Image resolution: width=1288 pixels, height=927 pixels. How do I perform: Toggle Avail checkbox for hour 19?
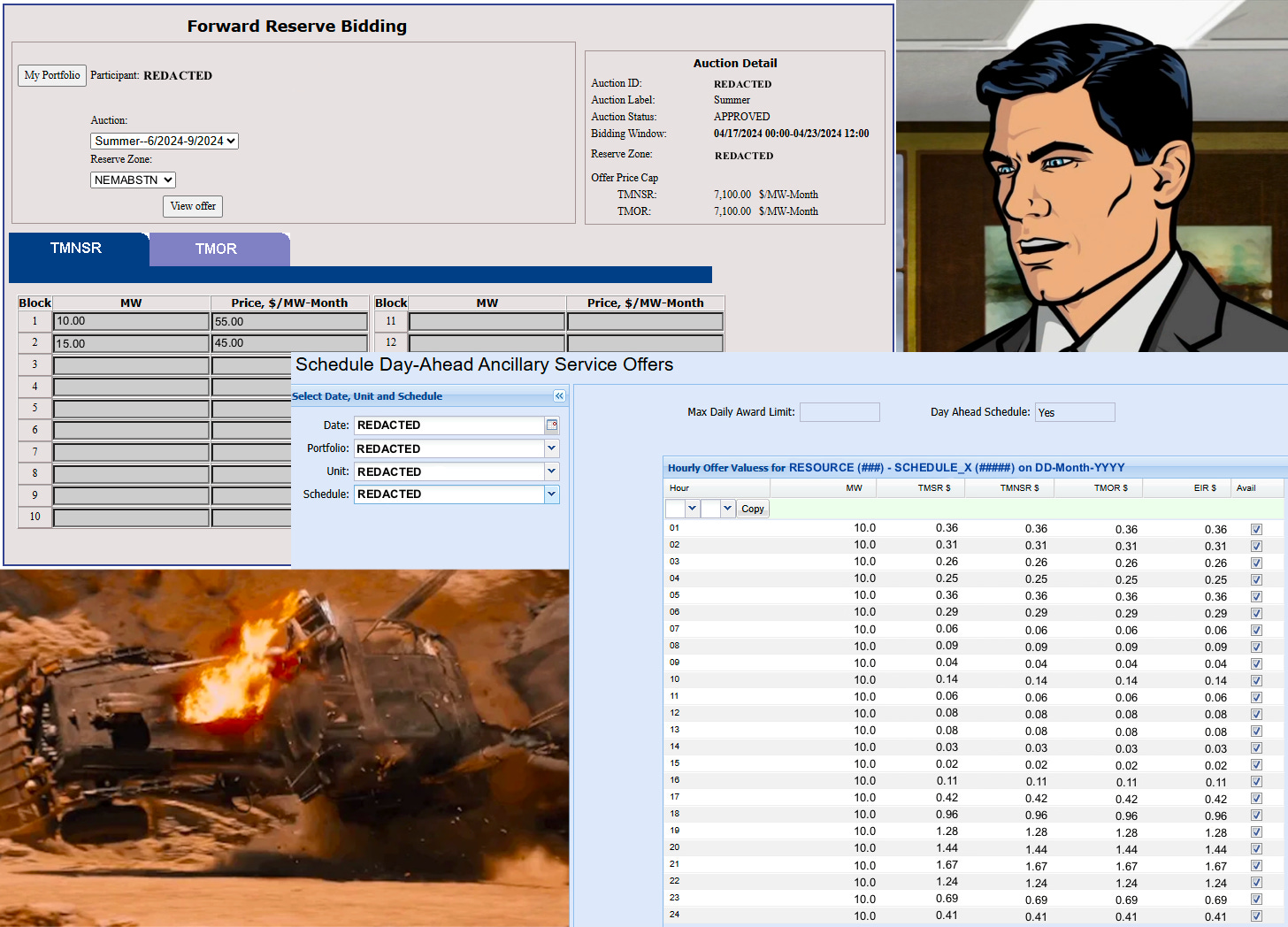1256,832
